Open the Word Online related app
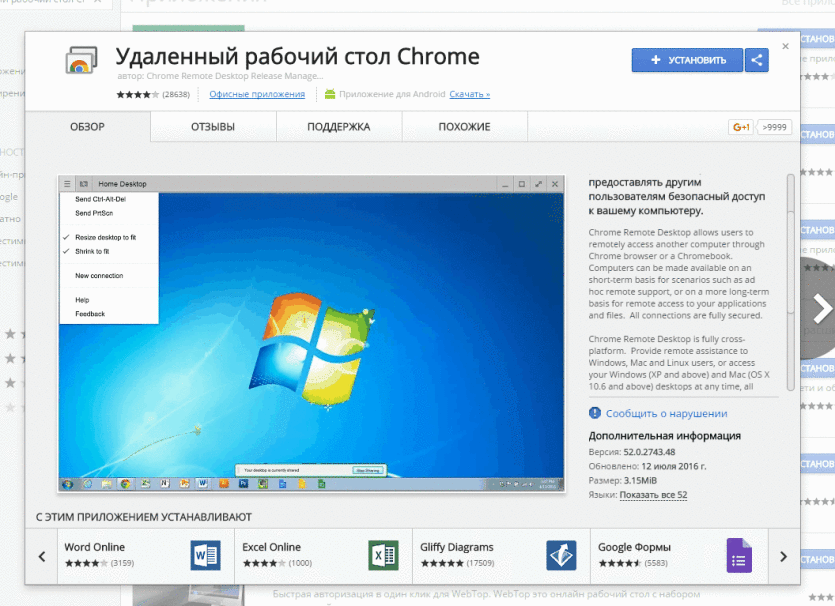Image resolution: width=835 pixels, height=606 pixels. [x=146, y=556]
